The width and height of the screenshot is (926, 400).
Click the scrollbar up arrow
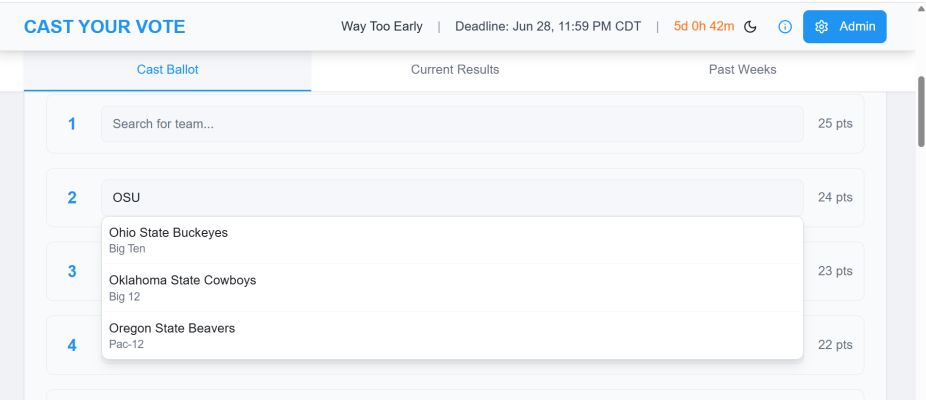[921, 5]
